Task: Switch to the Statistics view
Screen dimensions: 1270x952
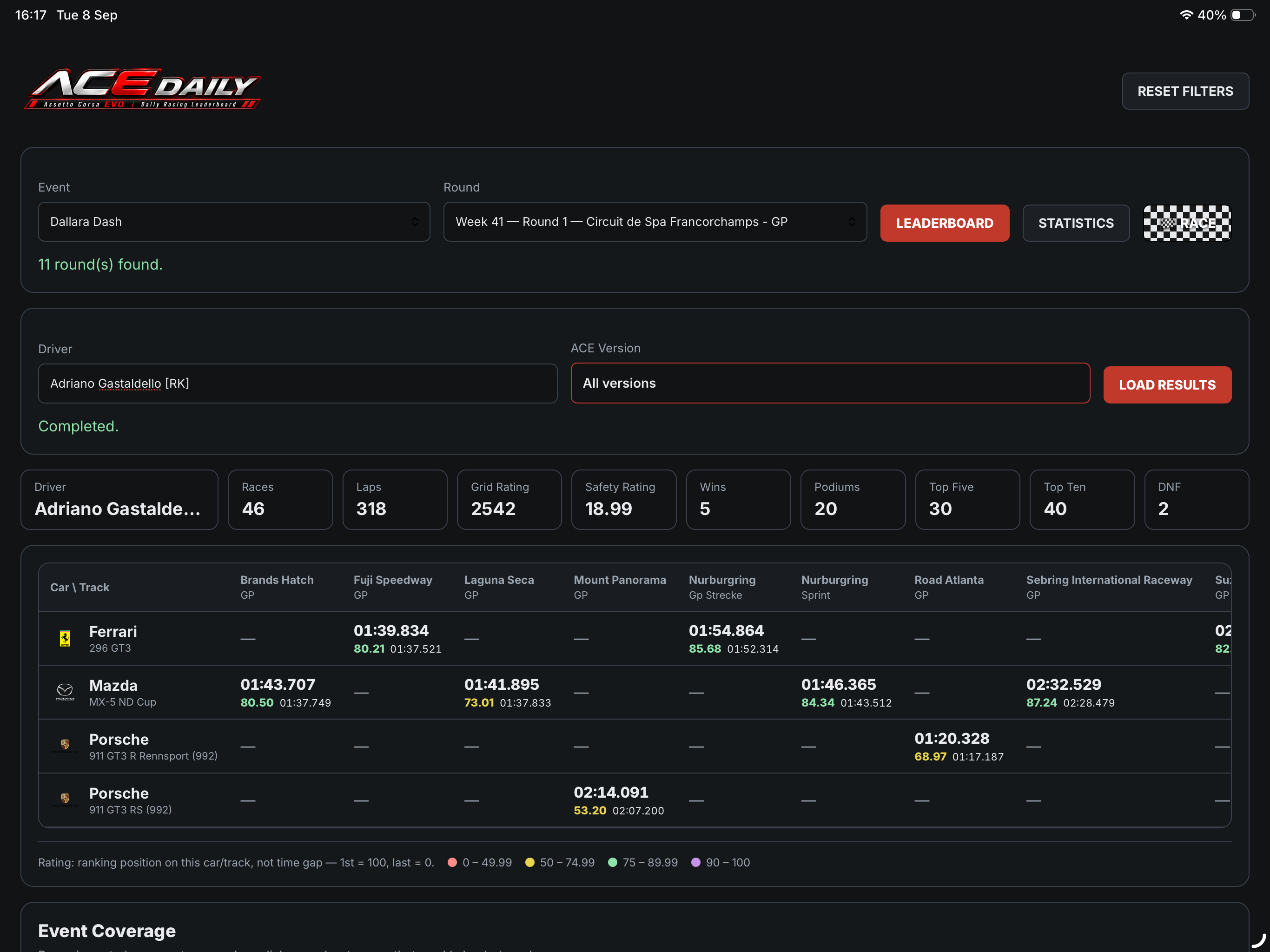Action: tap(1076, 223)
